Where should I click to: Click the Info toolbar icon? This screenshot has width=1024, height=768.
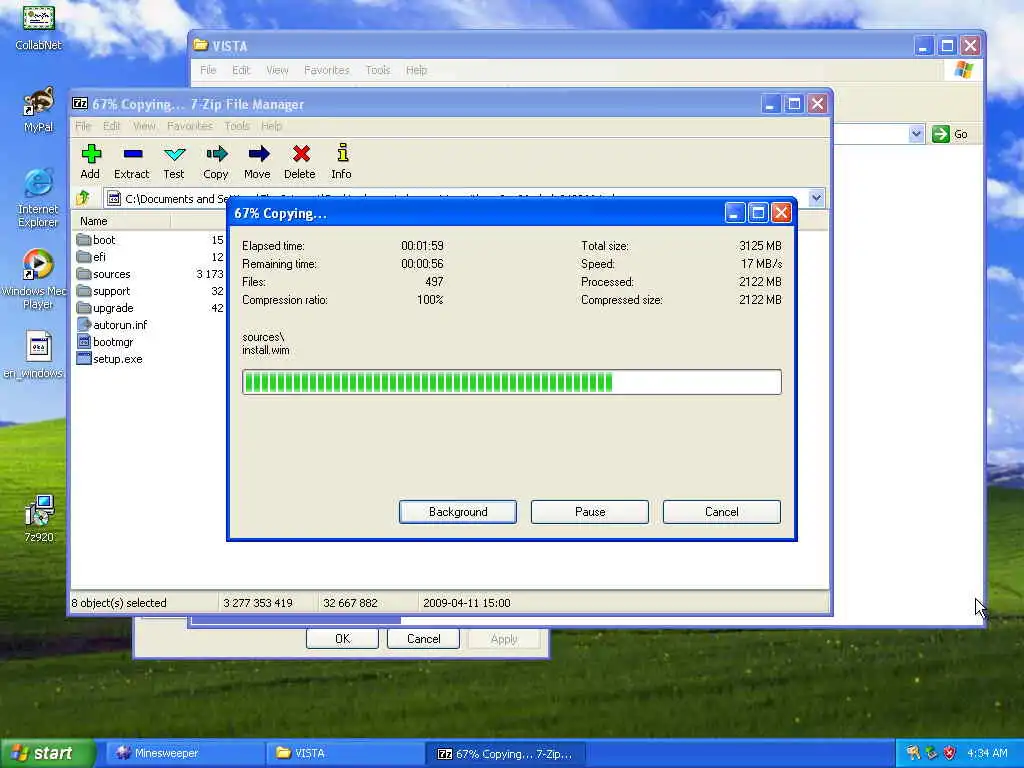pos(342,154)
